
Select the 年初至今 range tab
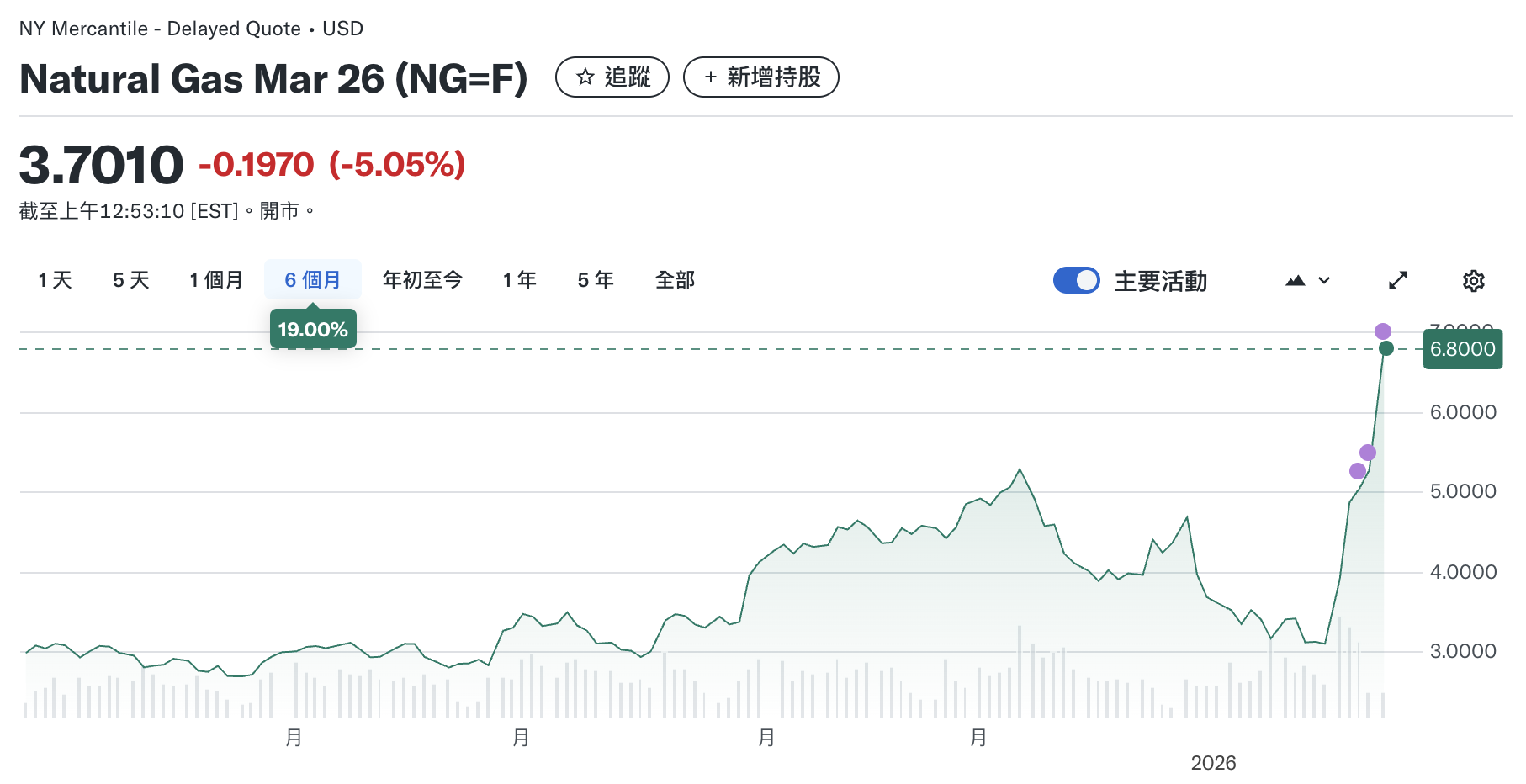422,280
